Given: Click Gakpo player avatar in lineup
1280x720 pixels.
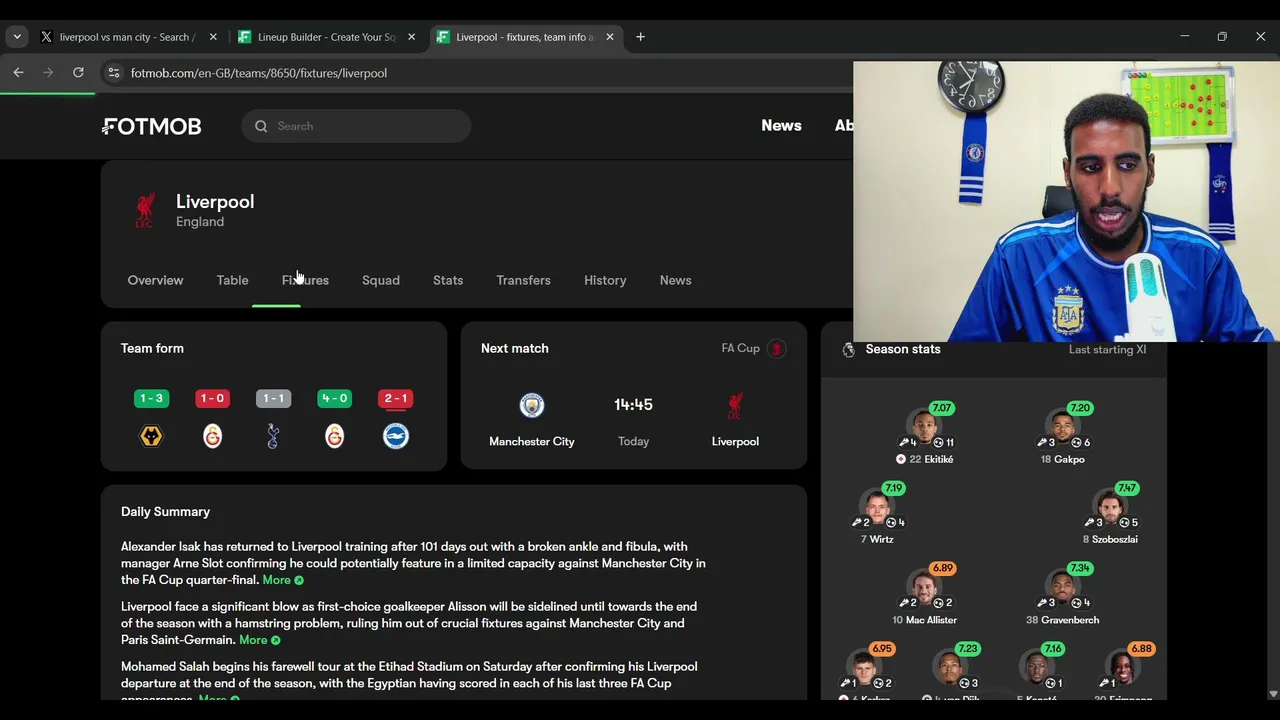Looking at the screenshot, I should pyautogui.click(x=1063, y=427).
